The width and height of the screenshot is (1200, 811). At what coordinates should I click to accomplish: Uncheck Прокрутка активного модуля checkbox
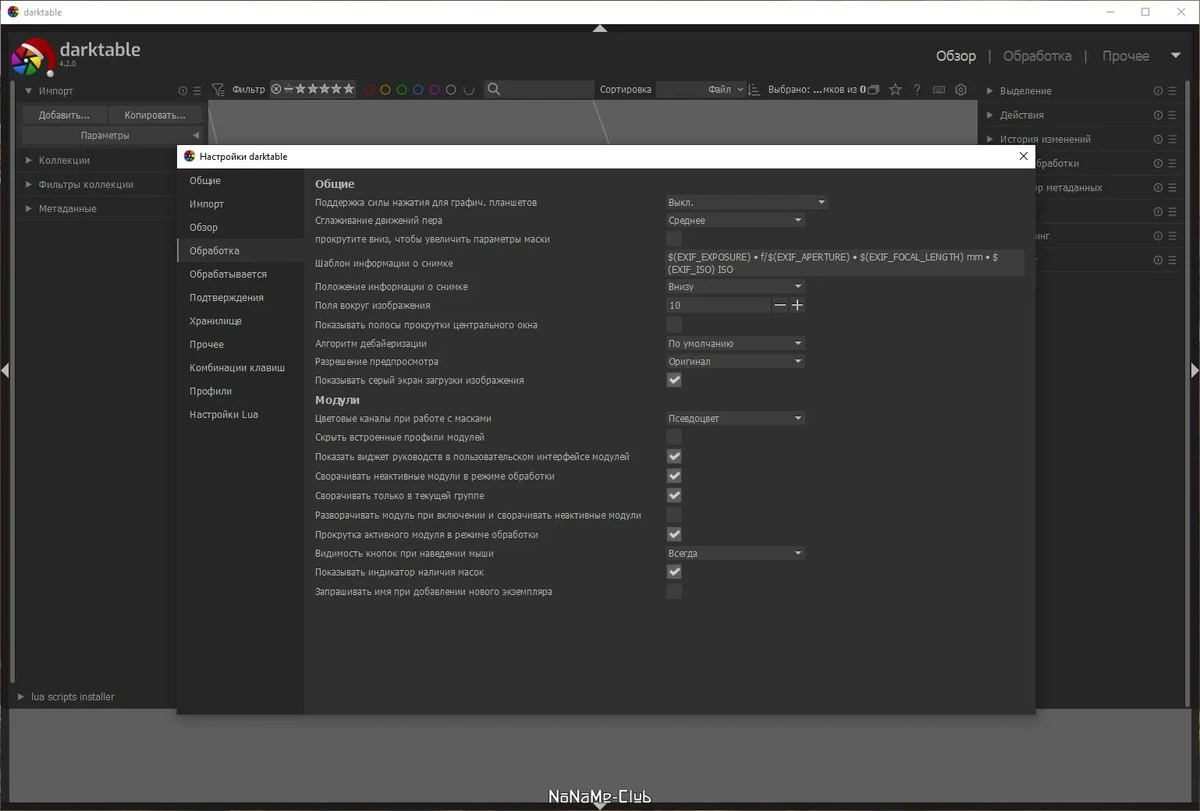[x=674, y=534]
